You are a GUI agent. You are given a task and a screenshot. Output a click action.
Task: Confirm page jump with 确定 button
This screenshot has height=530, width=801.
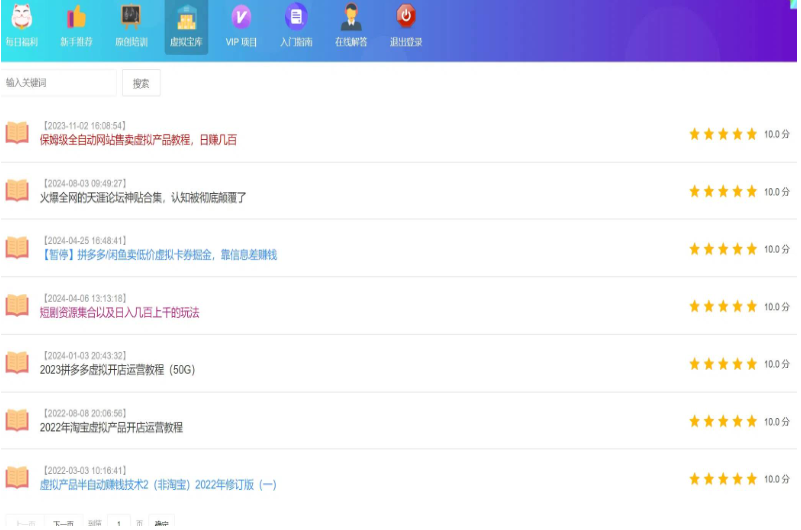click(161, 522)
